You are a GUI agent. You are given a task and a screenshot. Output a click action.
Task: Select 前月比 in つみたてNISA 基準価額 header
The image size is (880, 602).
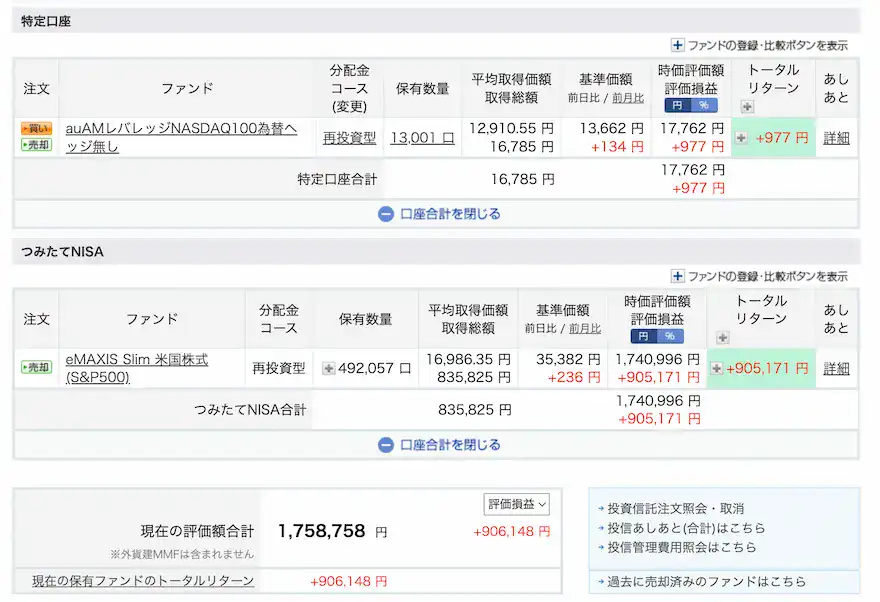pyautogui.click(x=584, y=328)
